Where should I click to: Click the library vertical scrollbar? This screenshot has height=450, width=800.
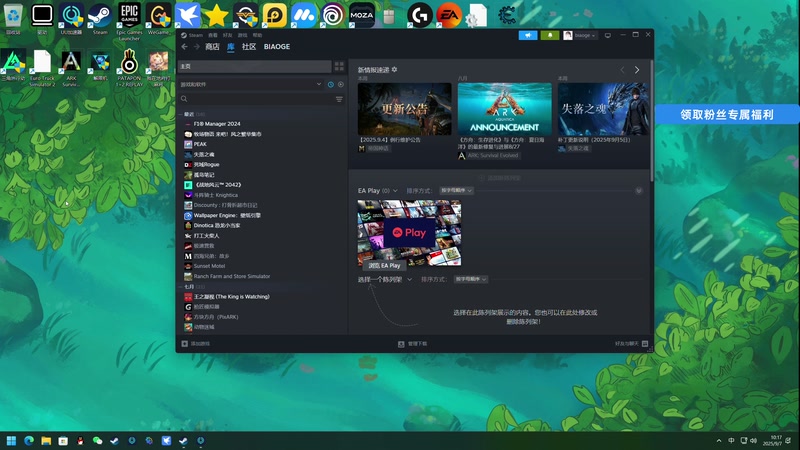point(652,120)
